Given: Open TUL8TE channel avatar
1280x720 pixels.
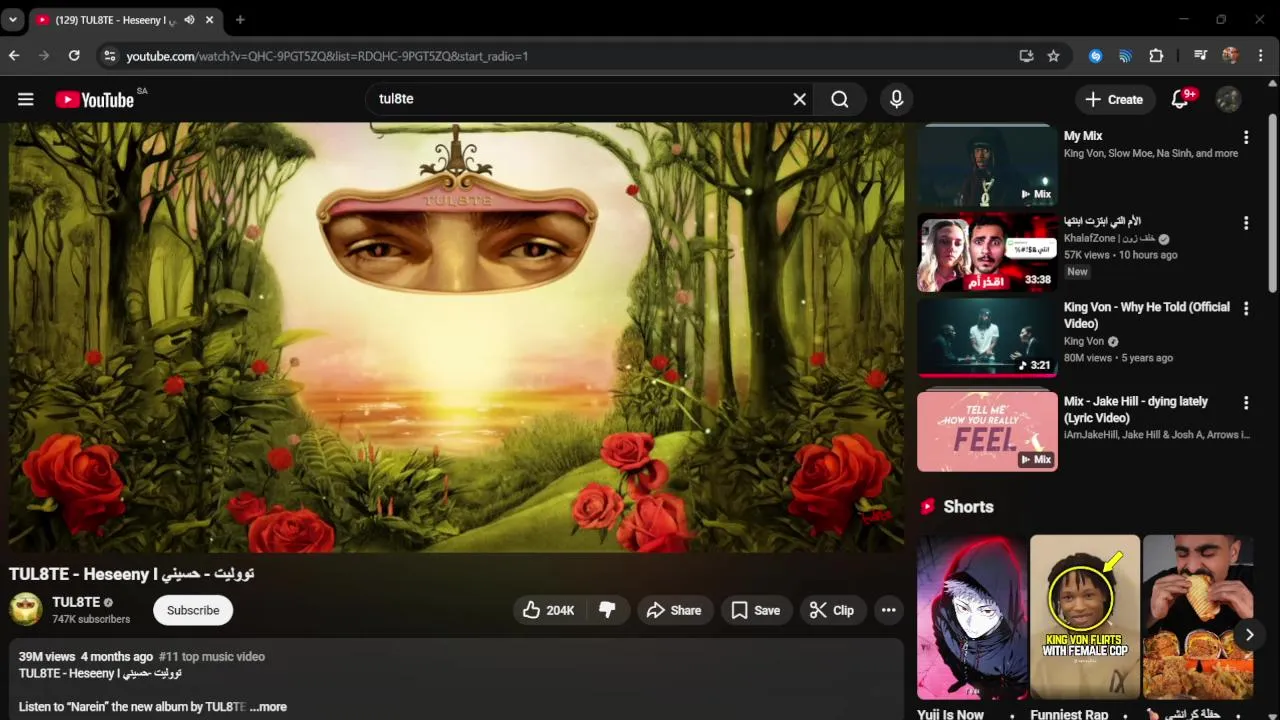Looking at the screenshot, I should pos(26,609).
